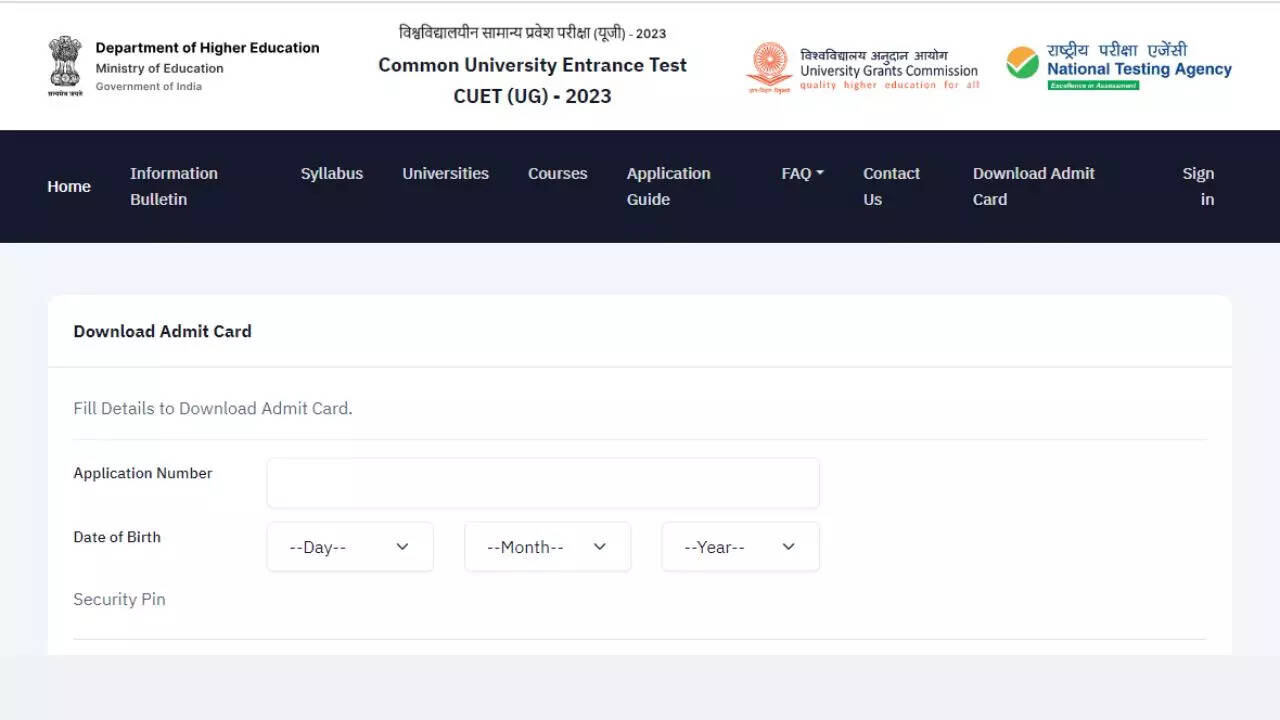The image size is (1280, 720).
Task: Navigate to the Courses page
Action: coord(557,173)
